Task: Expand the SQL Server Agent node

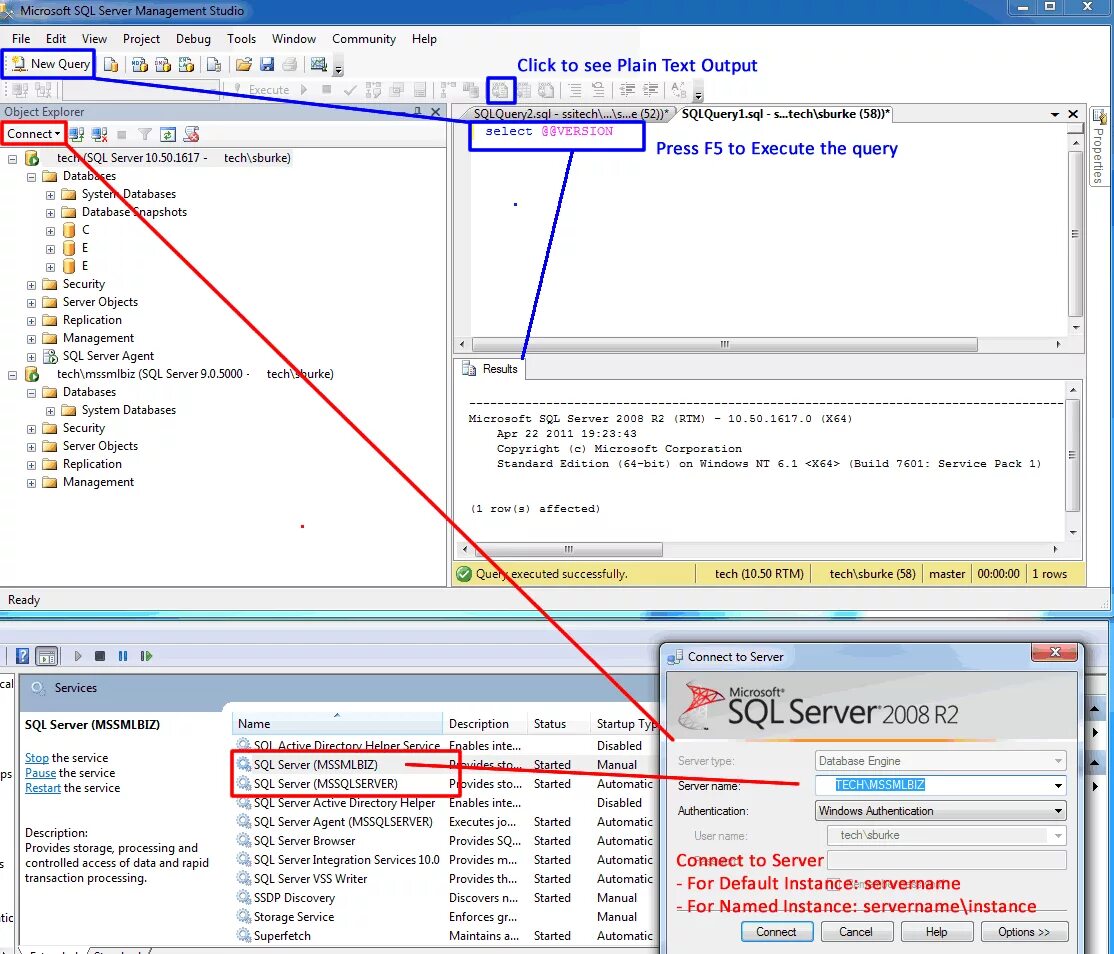Action: pyautogui.click(x=31, y=357)
